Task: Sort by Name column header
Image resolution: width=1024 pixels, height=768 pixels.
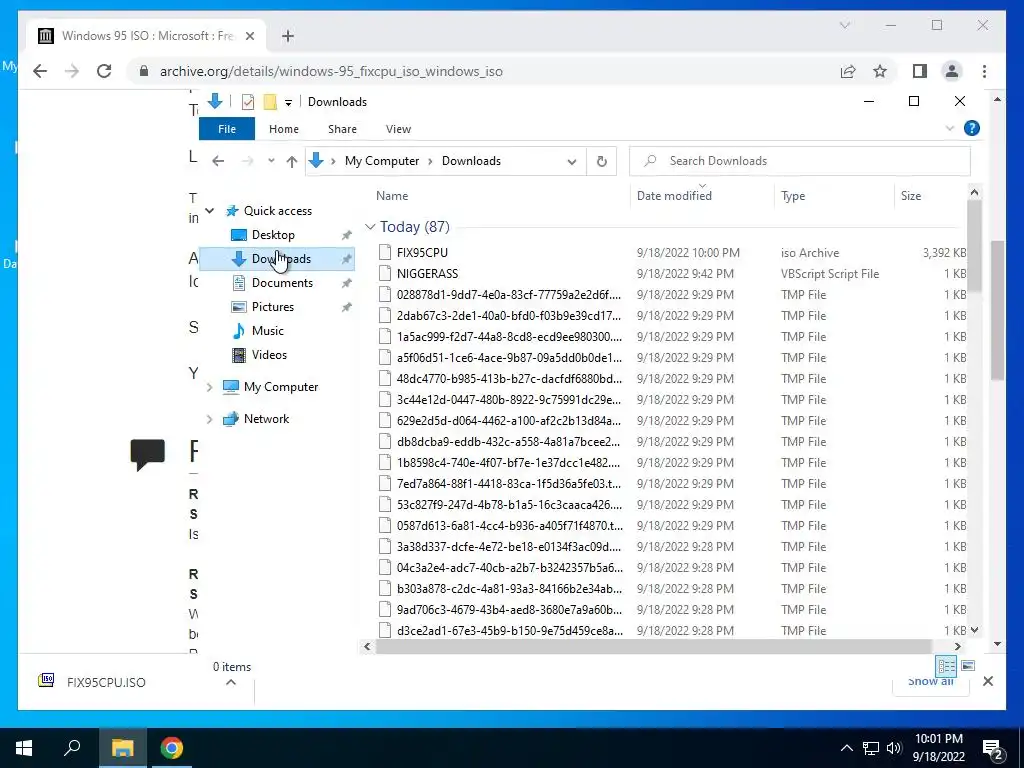Action: coord(392,195)
